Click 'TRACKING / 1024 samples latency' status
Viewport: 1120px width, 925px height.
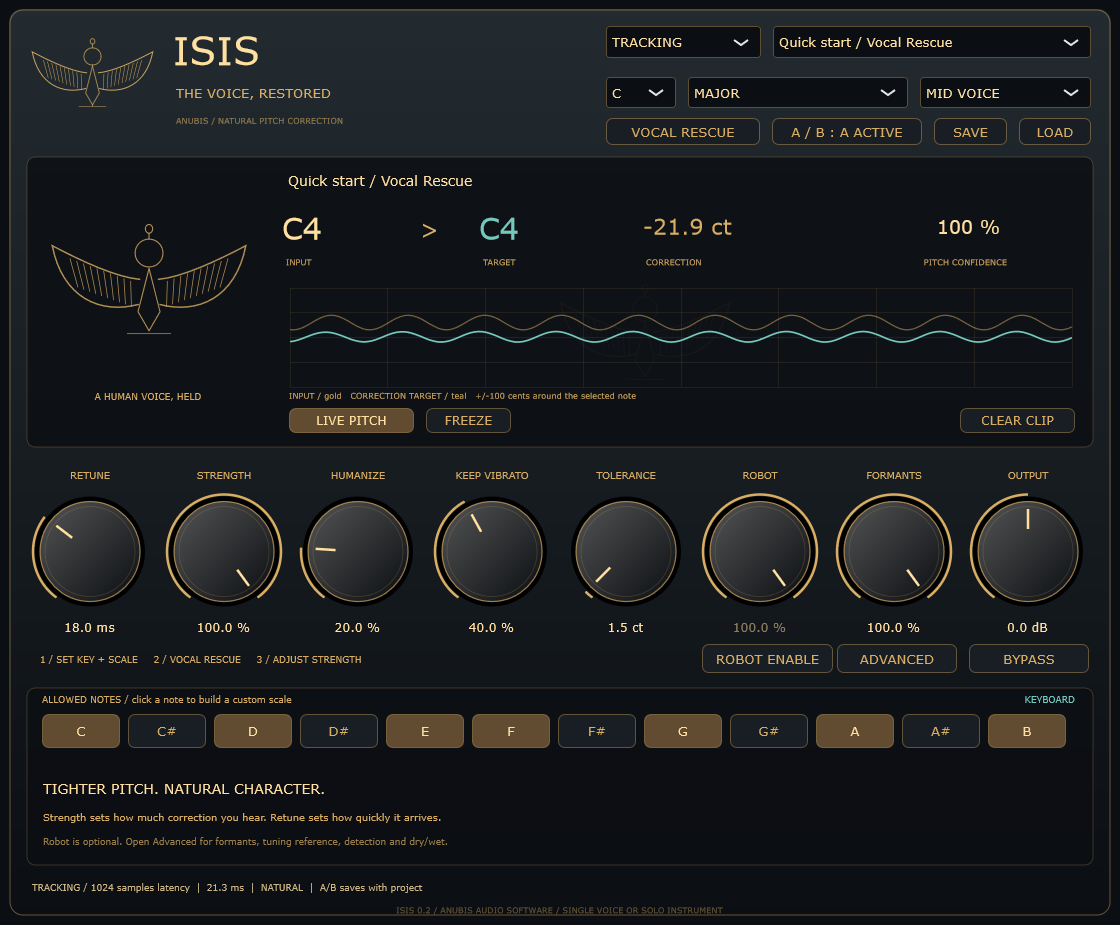point(111,887)
